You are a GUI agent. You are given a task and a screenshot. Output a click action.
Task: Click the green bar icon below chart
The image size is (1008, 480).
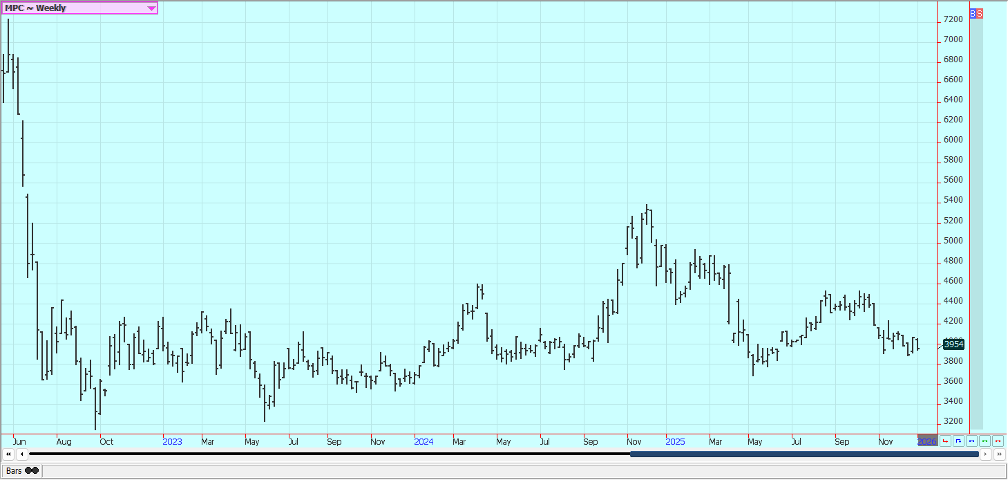985,440
